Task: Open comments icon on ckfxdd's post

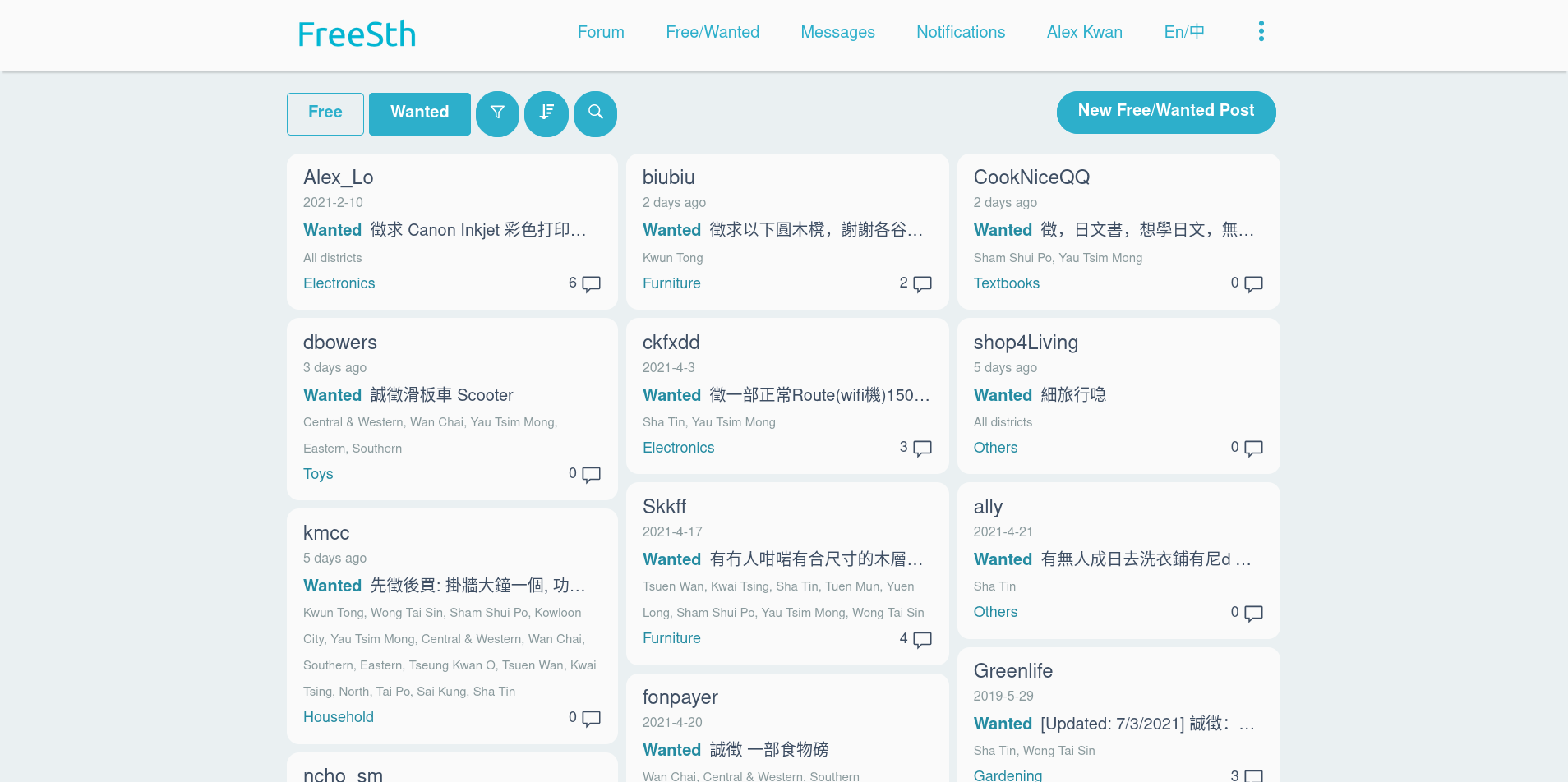Action: [922, 448]
